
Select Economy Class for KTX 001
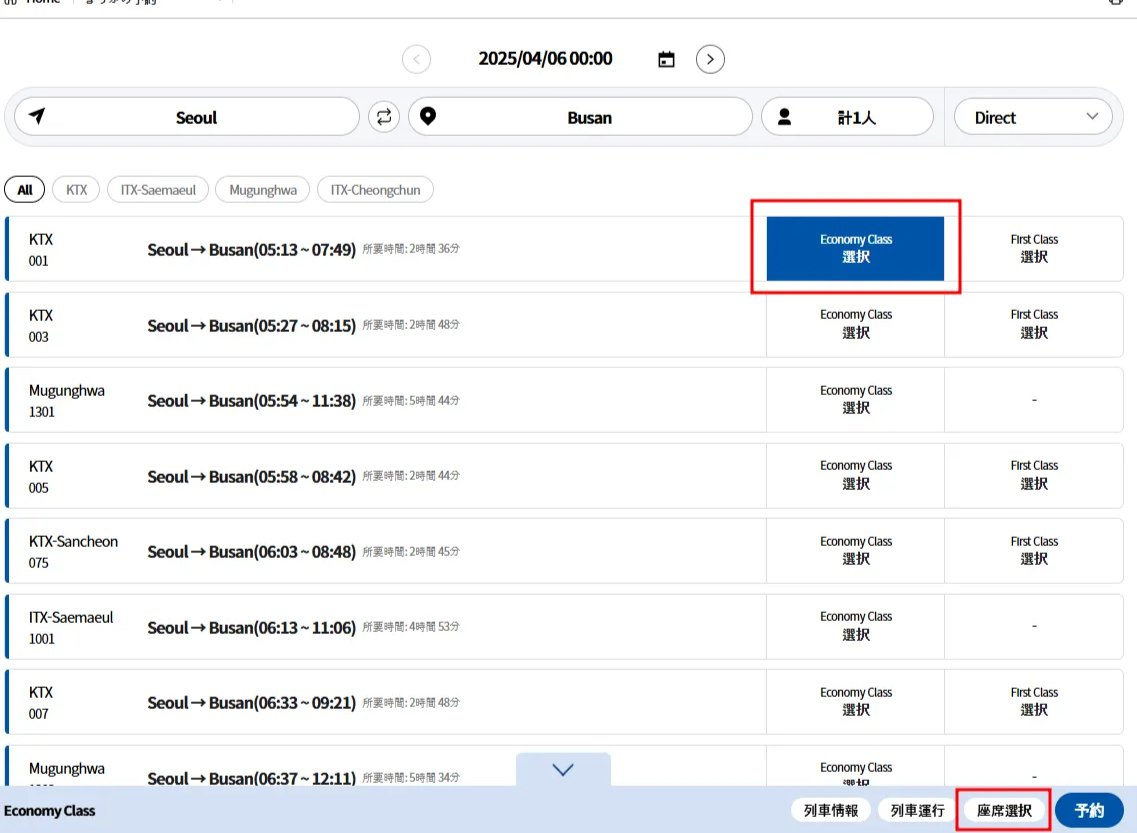pyautogui.click(x=855, y=249)
